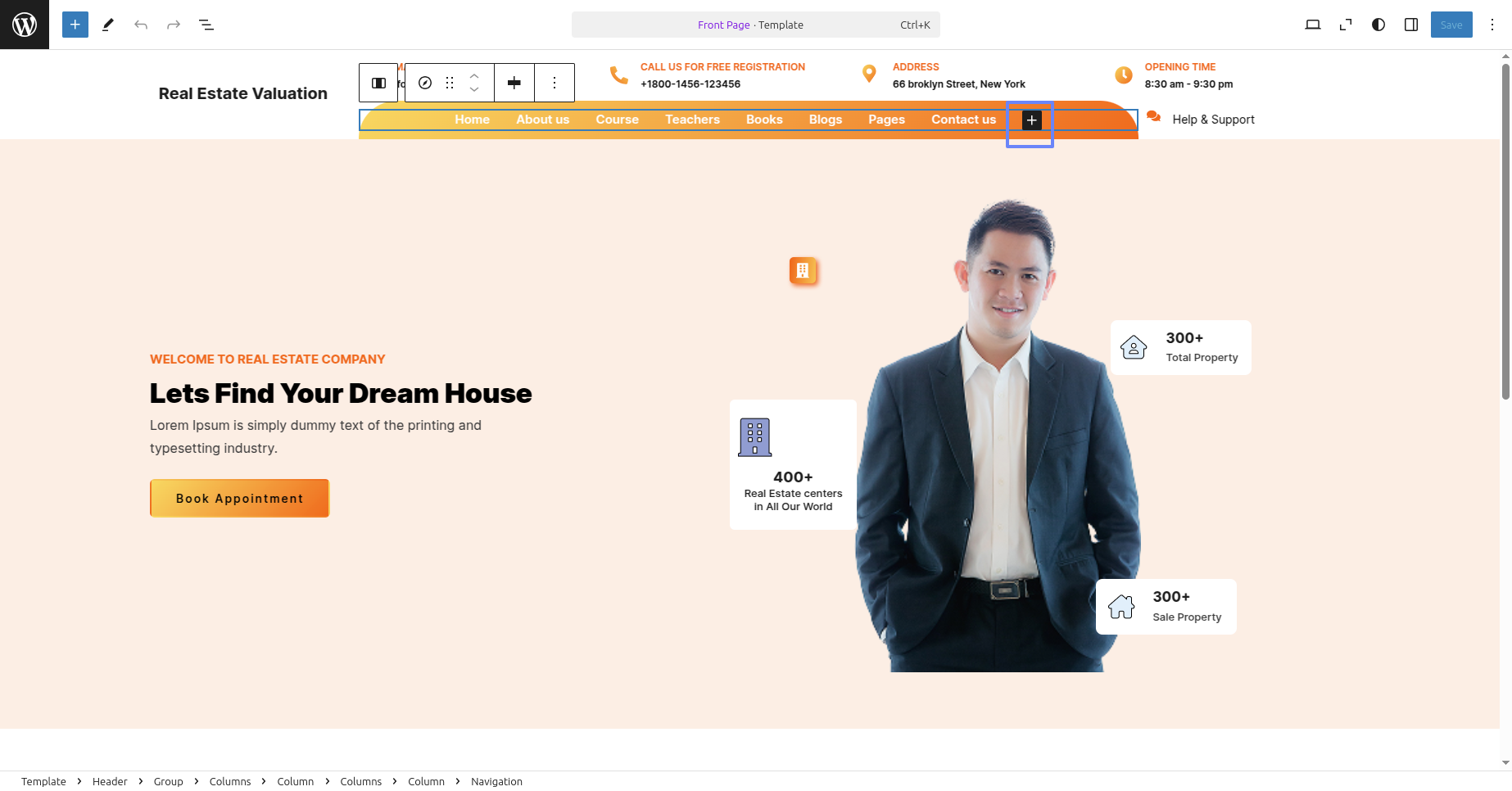The width and height of the screenshot is (1512, 791).
Task: Select parent Column block button
Action: 378,83
